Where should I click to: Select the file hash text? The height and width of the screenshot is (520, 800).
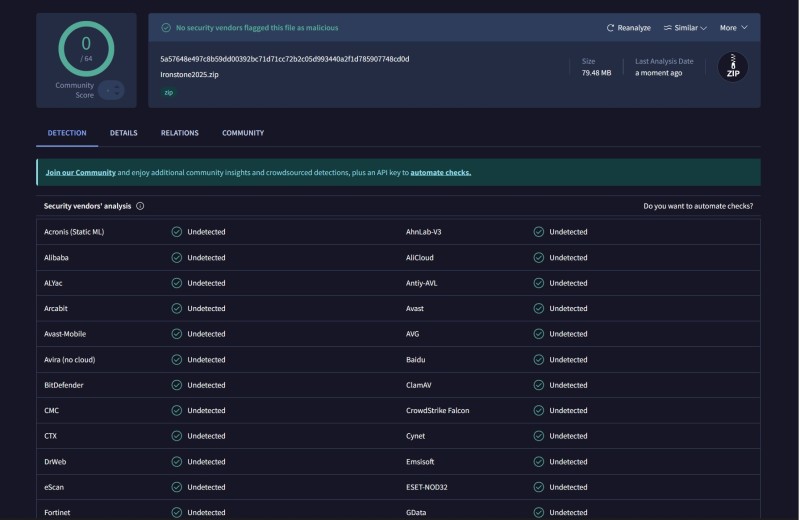[x=284, y=59]
